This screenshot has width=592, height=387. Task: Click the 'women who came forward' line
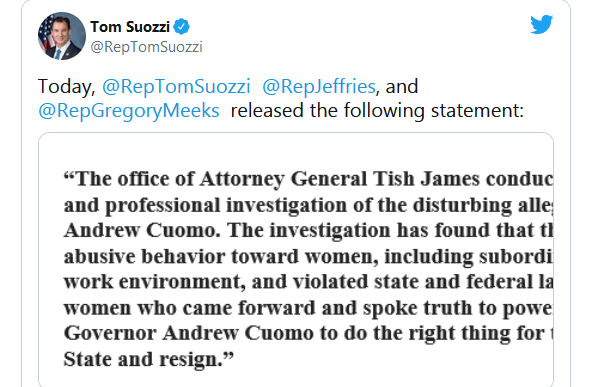308,308
